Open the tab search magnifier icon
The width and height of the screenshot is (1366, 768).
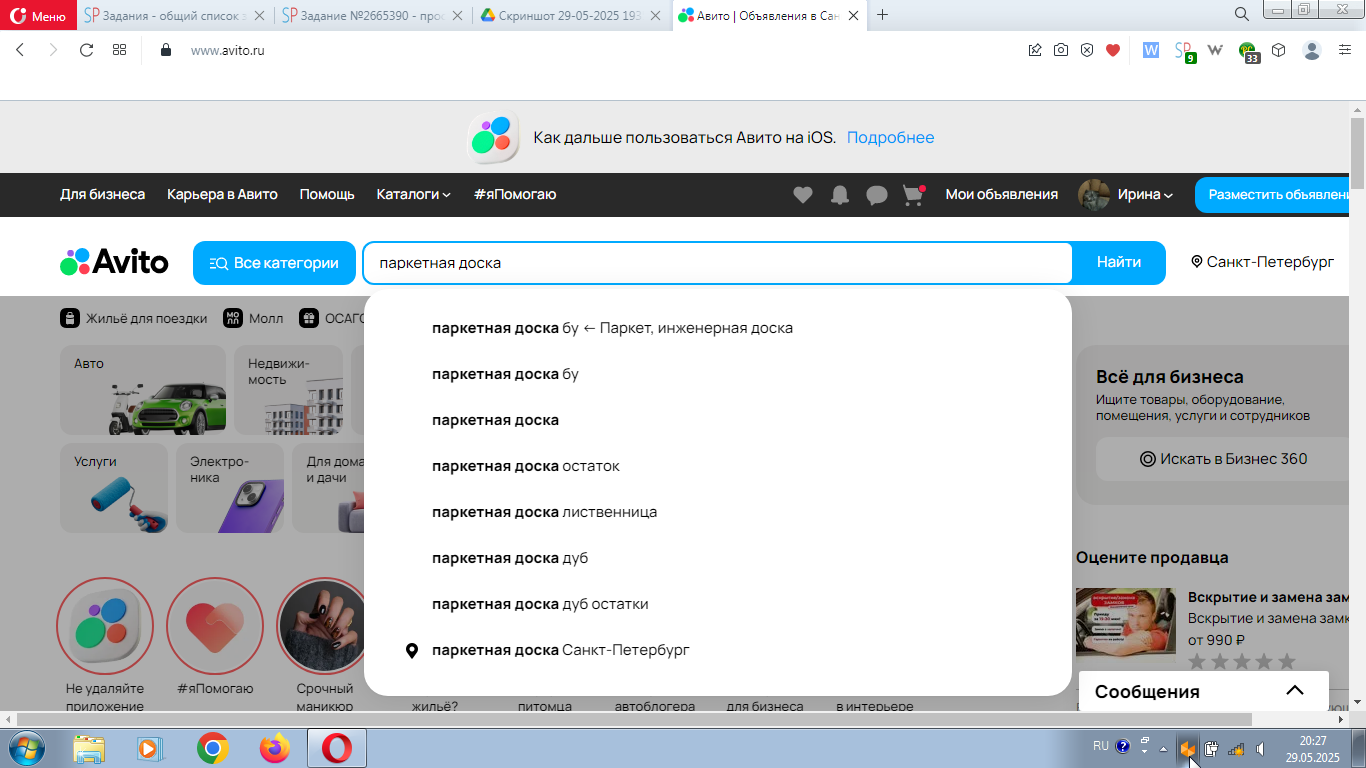tap(1241, 14)
